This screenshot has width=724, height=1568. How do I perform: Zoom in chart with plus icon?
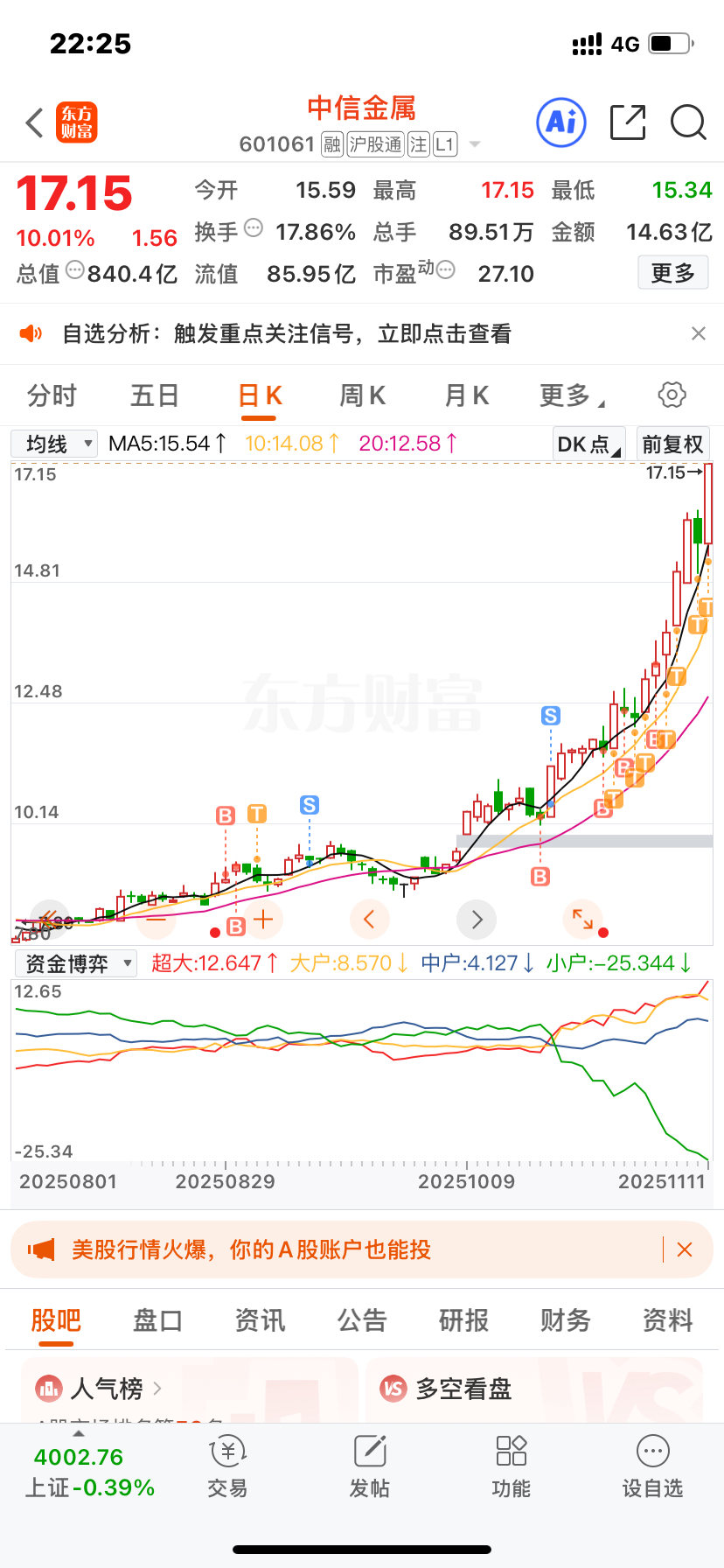coord(263,919)
